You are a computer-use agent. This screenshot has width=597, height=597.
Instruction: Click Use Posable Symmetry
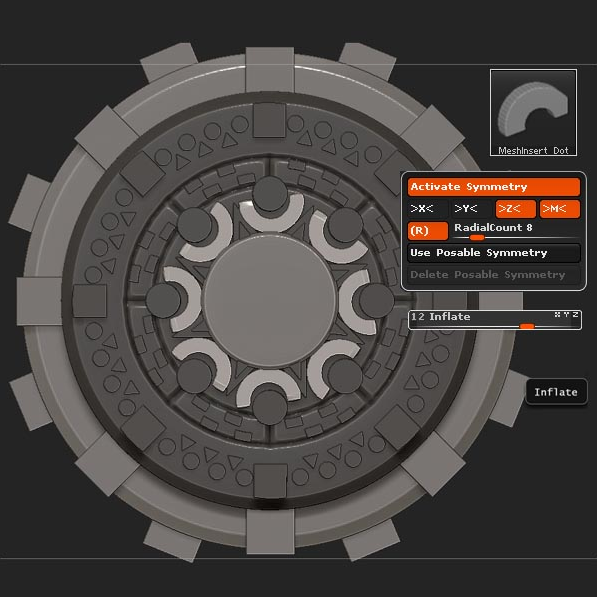[x=493, y=253]
